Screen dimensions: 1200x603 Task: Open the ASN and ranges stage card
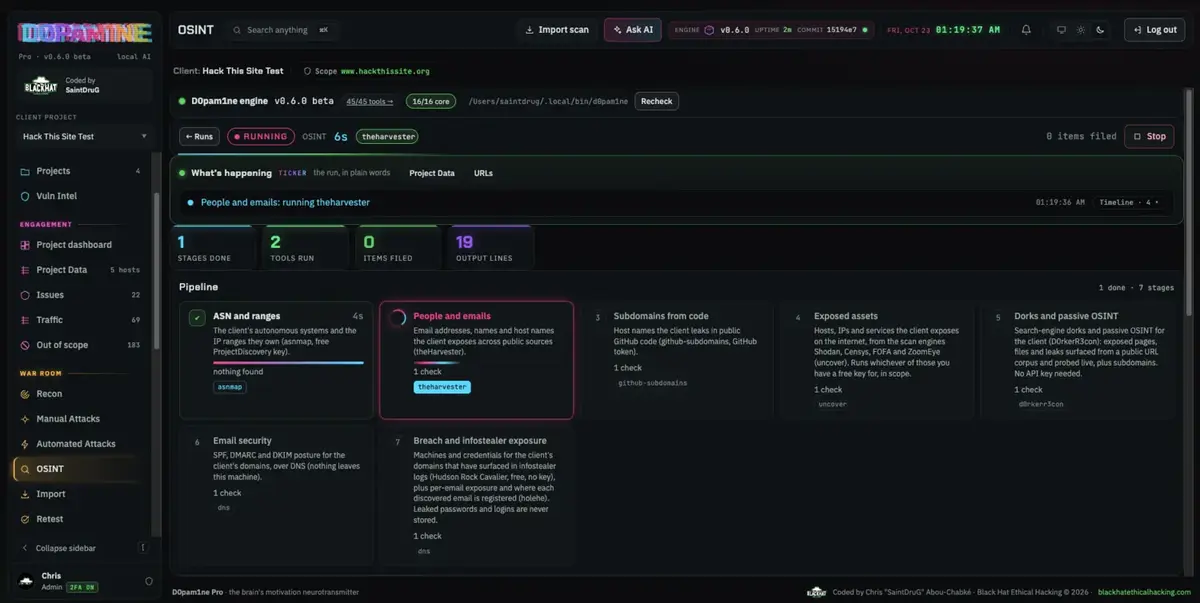pyautogui.click(x=276, y=360)
